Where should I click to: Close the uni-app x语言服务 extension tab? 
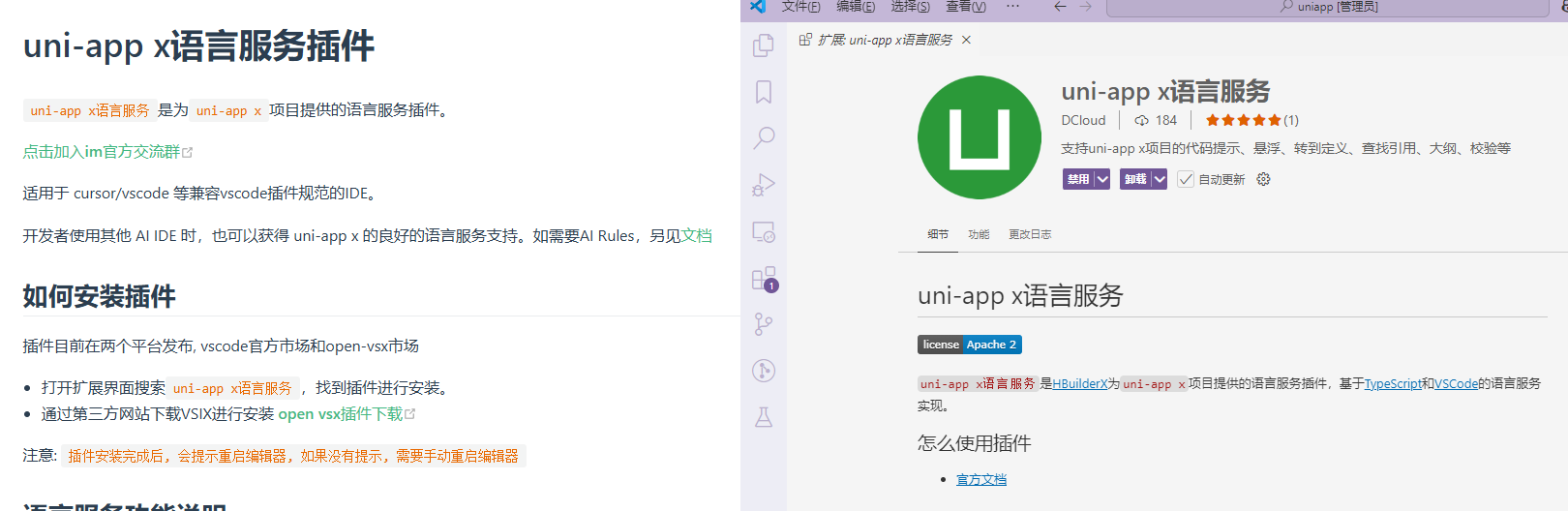[966, 40]
